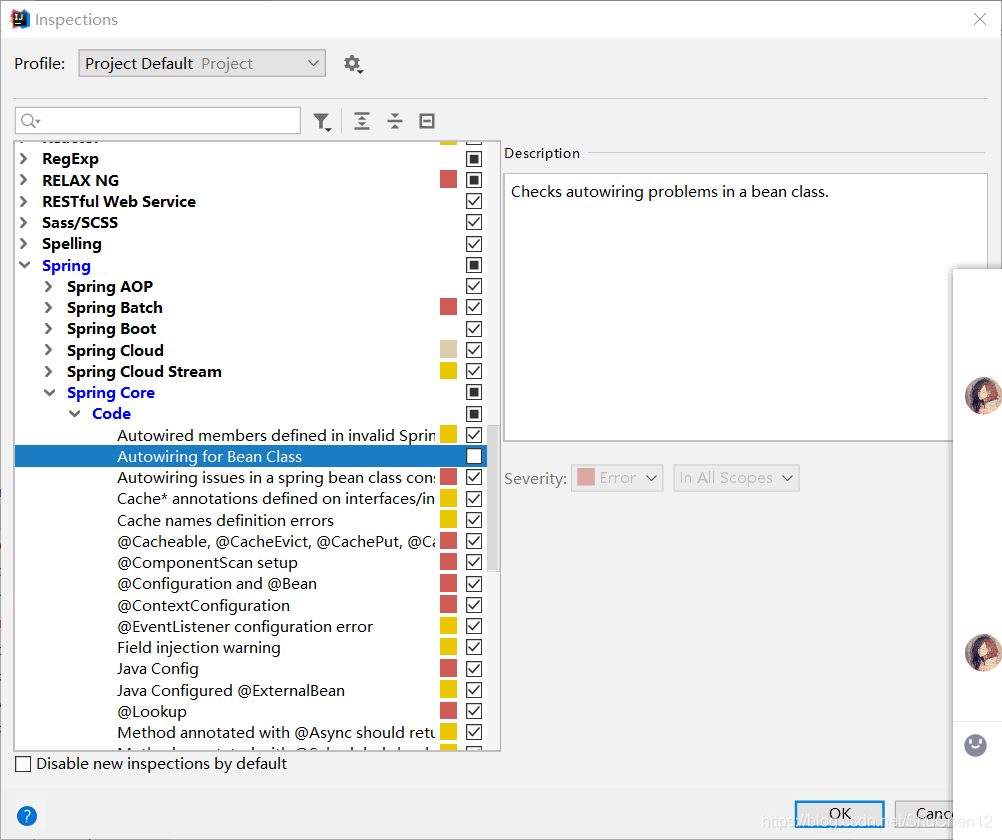Screen dimensions: 1002x840
Task: Check Disable new inspections by default
Action: [23, 764]
